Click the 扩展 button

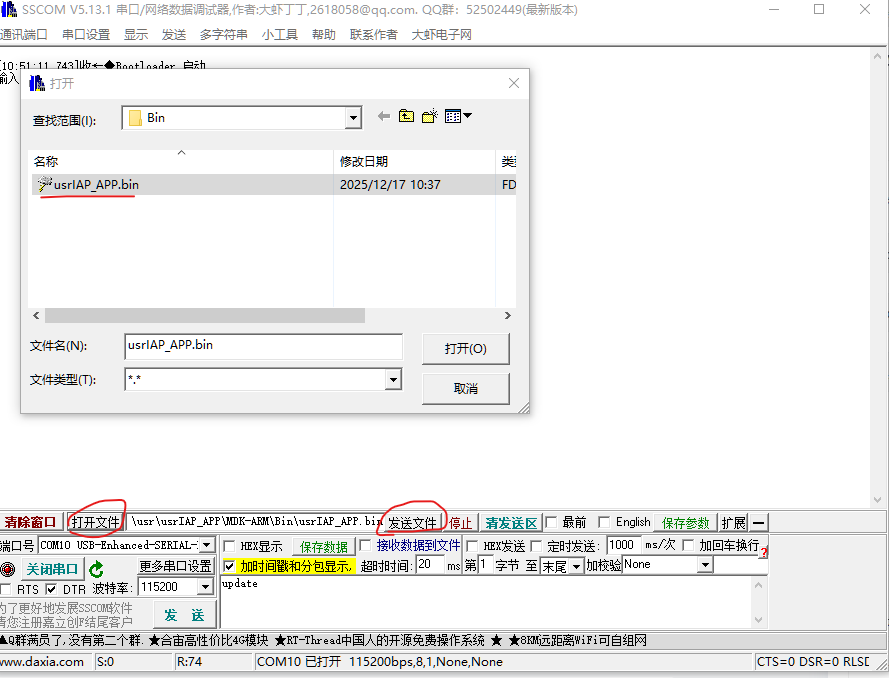point(733,523)
